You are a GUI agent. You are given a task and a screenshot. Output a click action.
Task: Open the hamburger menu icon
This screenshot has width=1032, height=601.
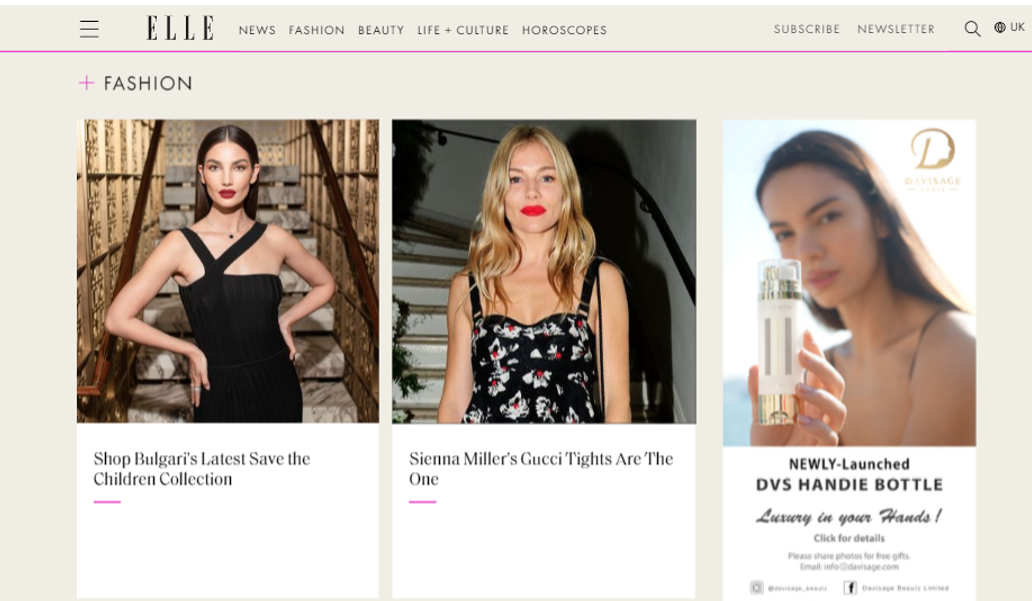[x=89, y=29]
